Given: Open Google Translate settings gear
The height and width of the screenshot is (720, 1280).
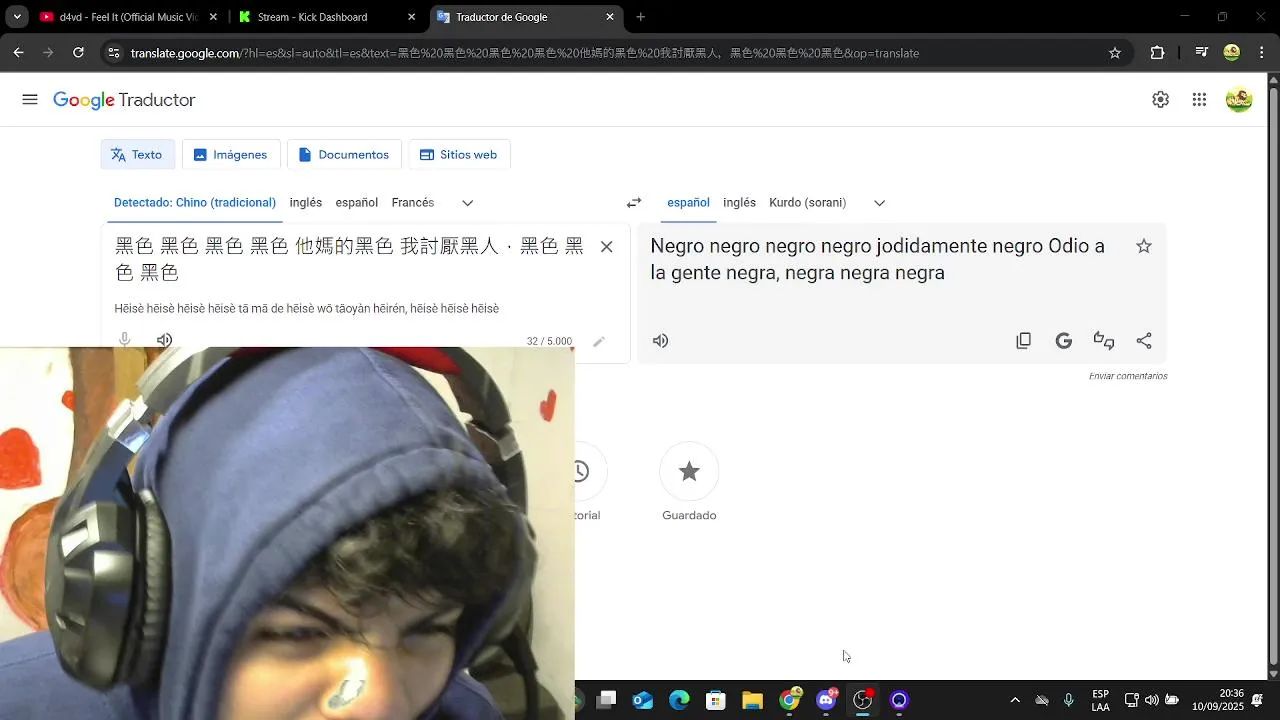Looking at the screenshot, I should (x=1160, y=100).
